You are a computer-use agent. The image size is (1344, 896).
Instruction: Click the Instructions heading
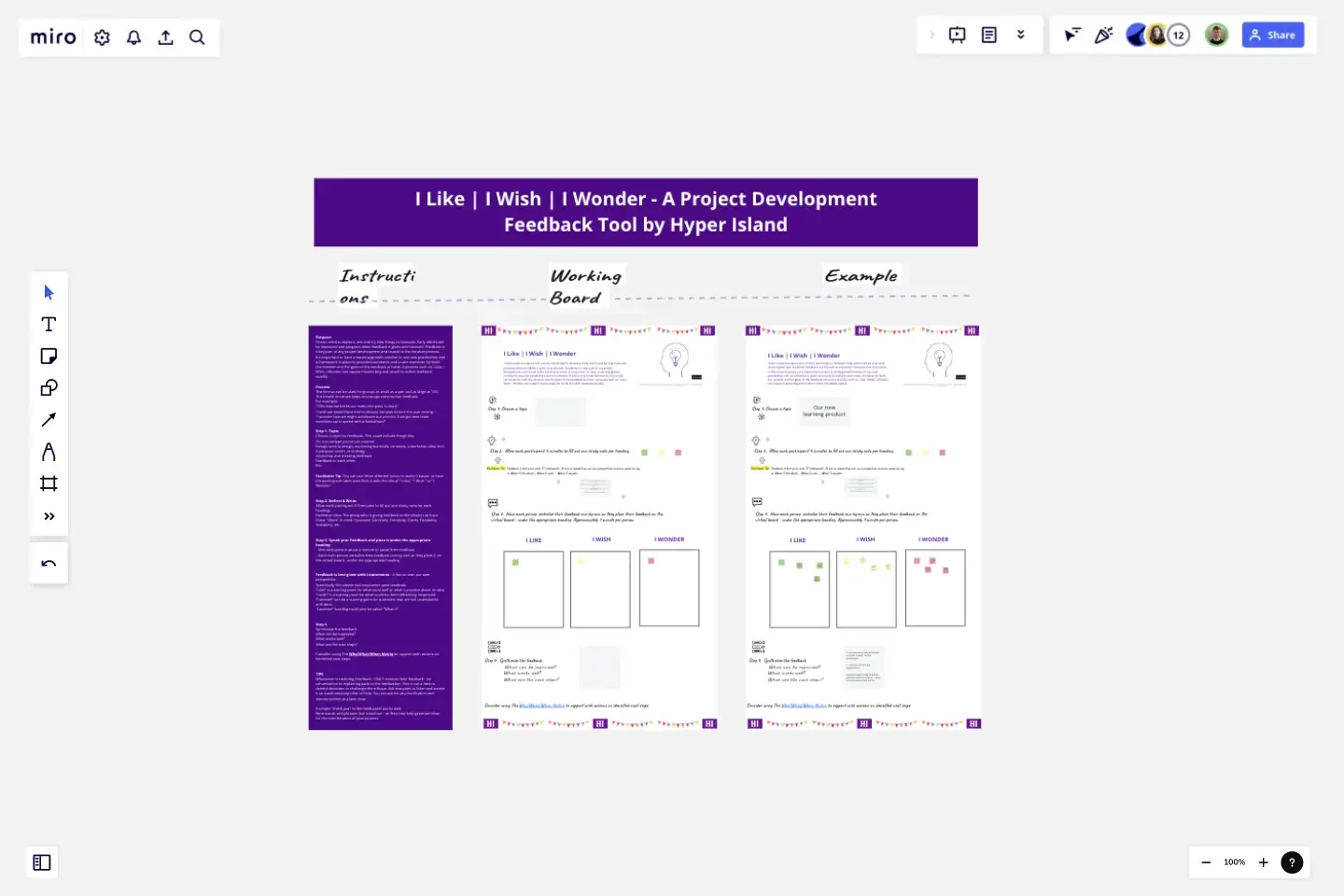[x=377, y=287]
